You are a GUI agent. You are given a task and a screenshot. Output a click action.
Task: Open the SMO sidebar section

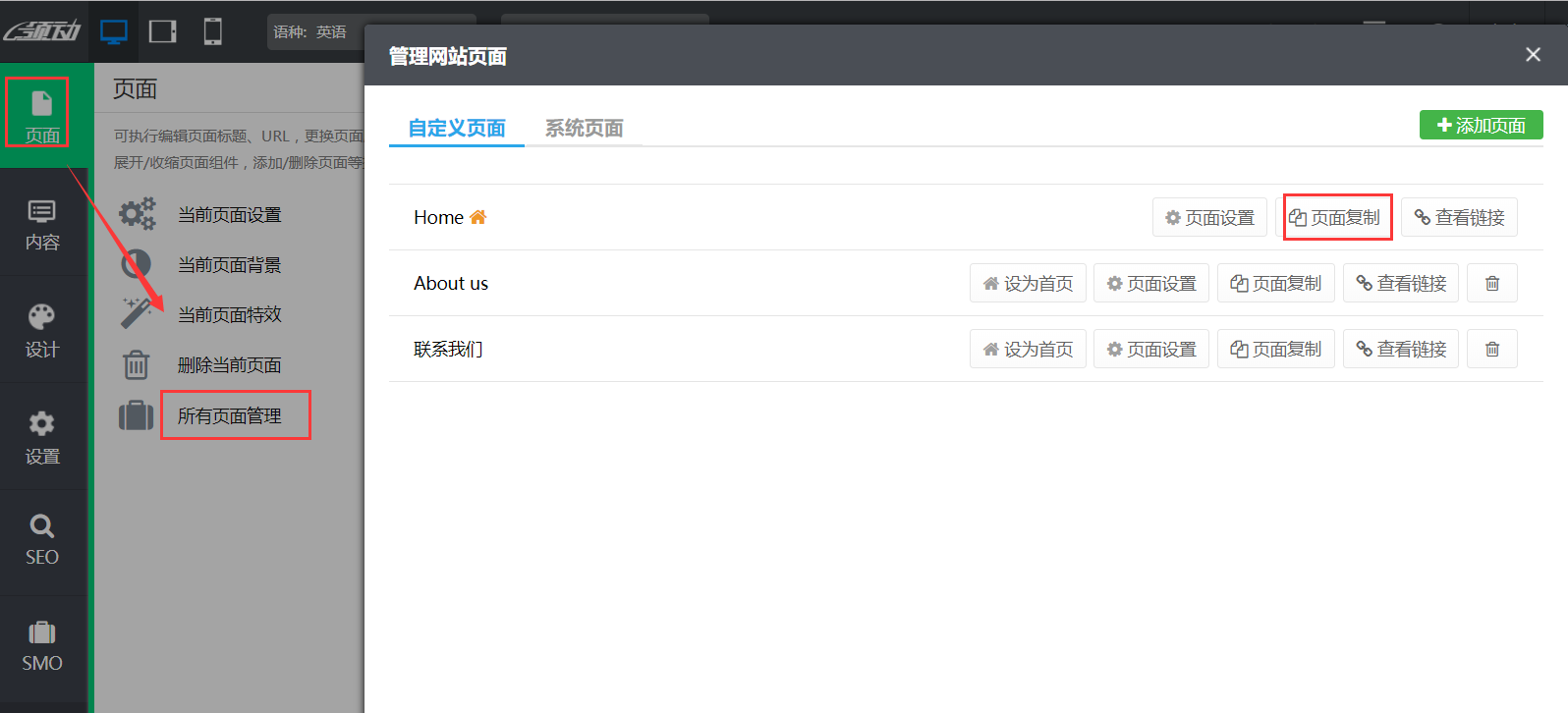pos(42,646)
